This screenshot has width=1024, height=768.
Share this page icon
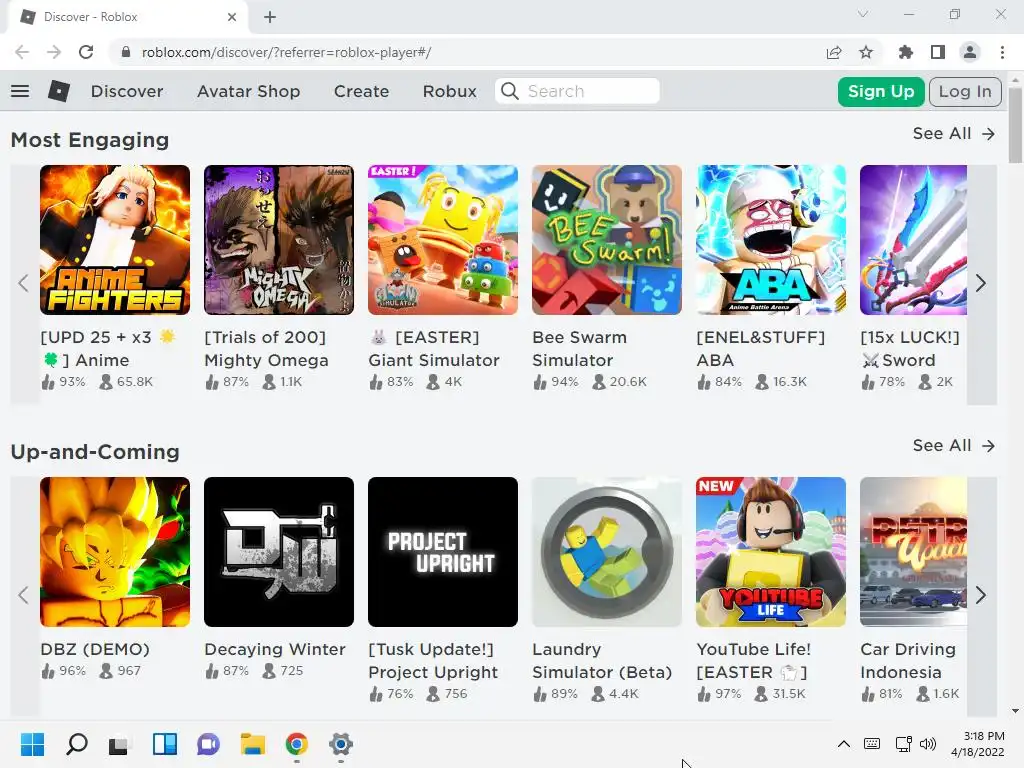click(x=834, y=52)
